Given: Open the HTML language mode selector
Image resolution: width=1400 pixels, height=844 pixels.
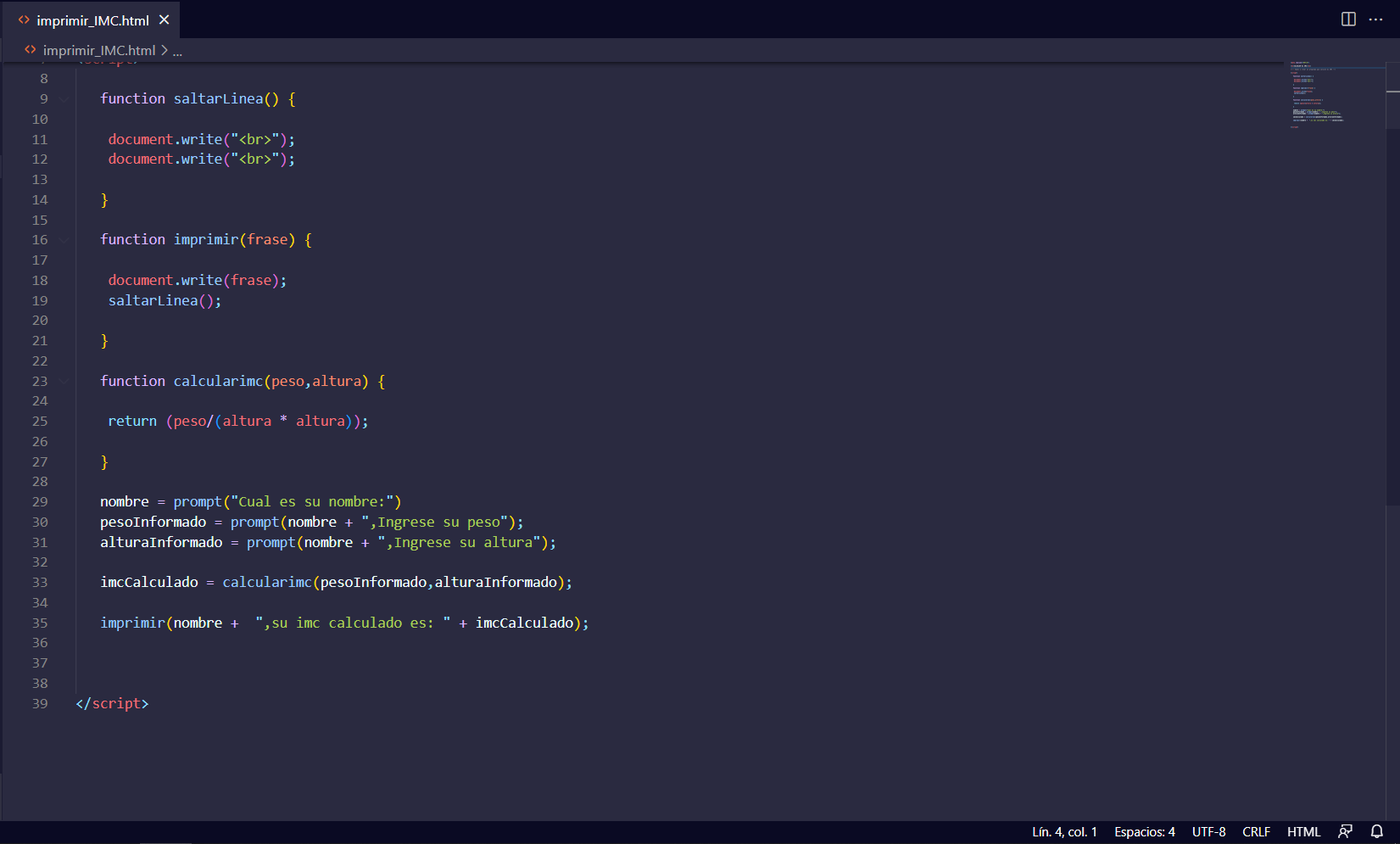Looking at the screenshot, I should point(1303,831).
